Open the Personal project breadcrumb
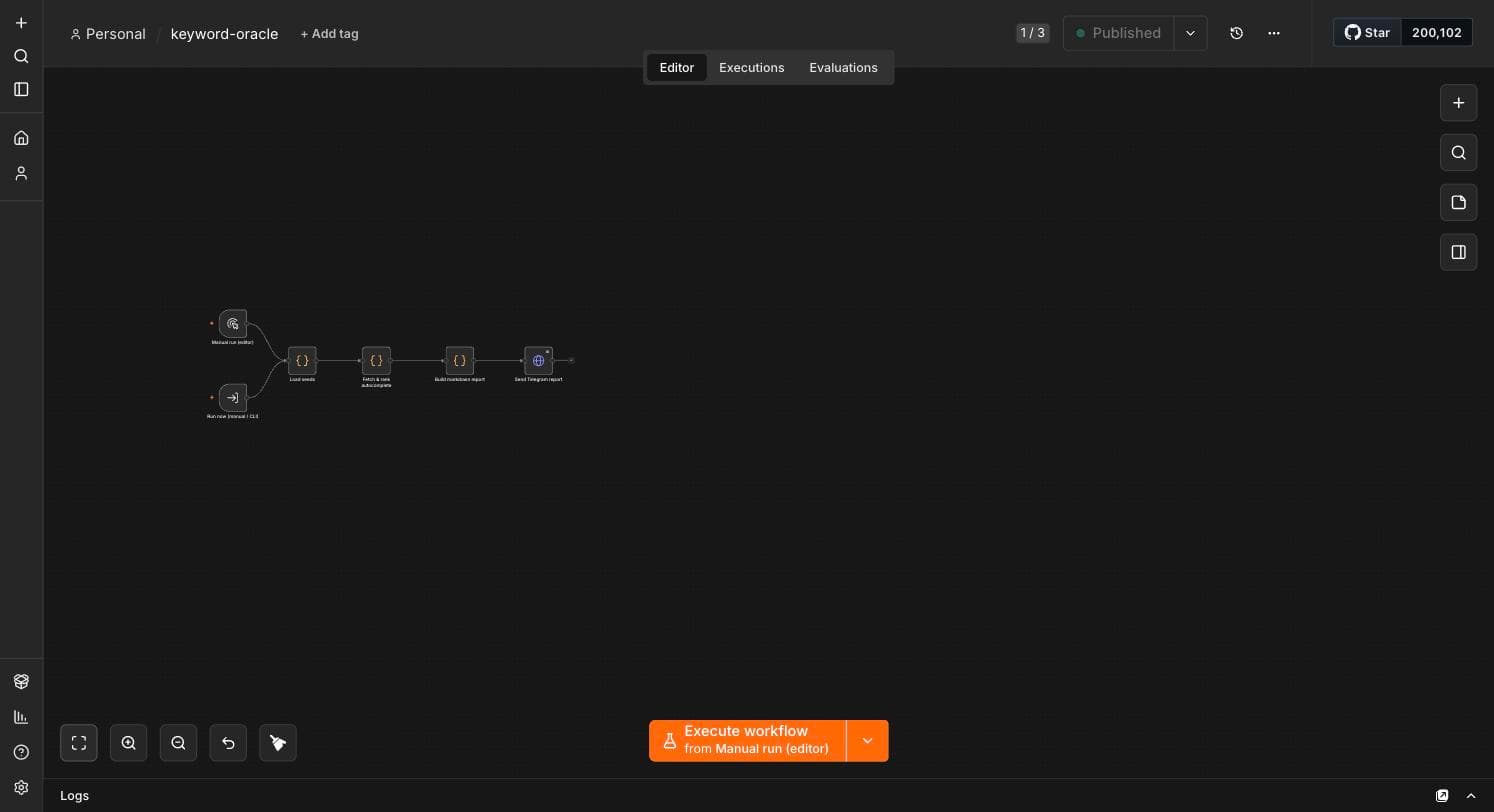 coord(108,34)
